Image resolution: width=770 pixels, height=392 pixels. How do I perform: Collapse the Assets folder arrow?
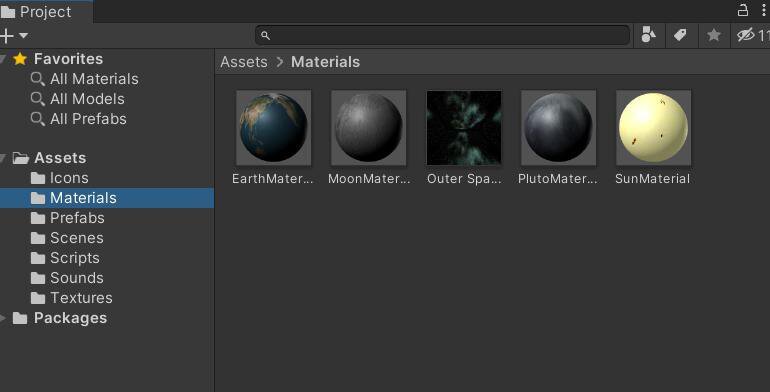[3, 158]
